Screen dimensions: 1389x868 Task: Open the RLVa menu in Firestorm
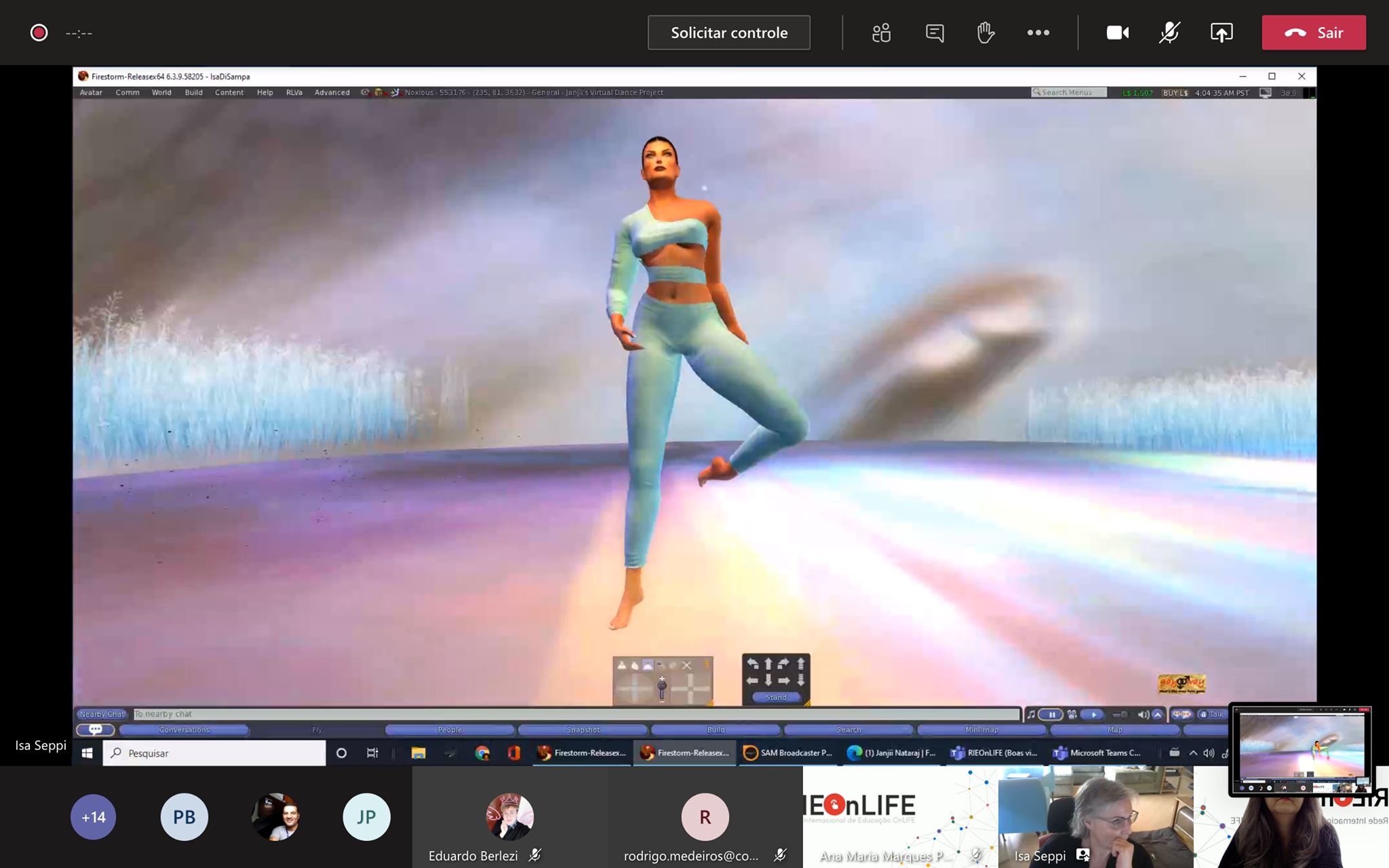294,92
